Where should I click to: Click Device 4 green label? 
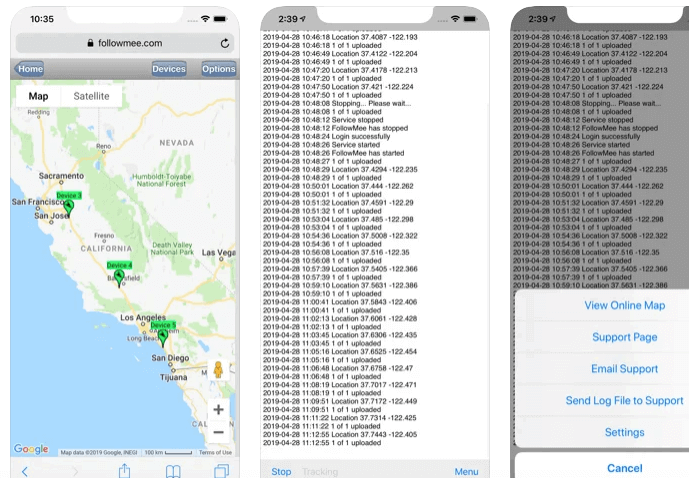tap(119, 265)
